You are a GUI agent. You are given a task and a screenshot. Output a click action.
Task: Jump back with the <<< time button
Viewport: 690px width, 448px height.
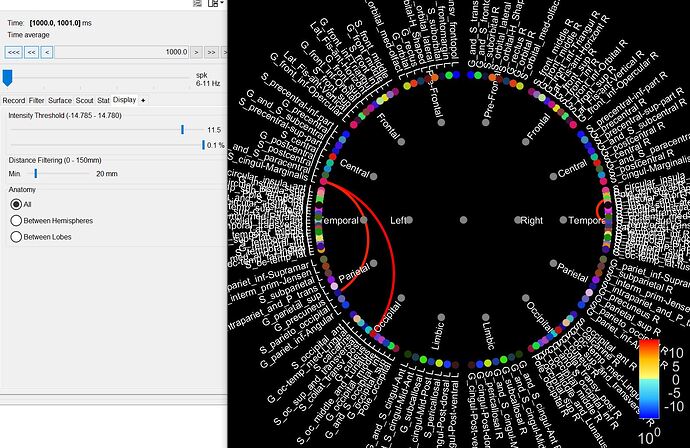point(14,52)
